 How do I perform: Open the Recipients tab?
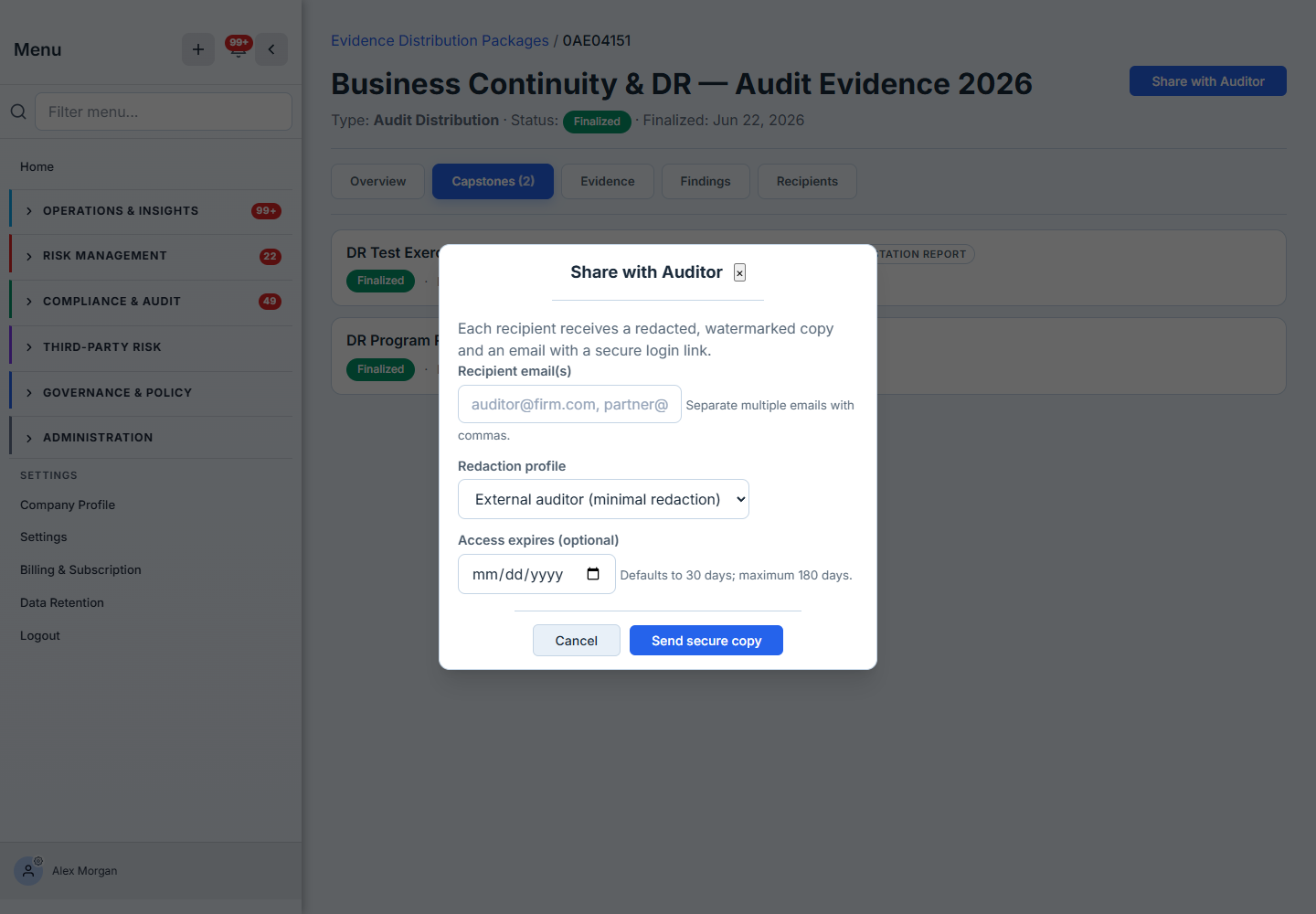807,181
